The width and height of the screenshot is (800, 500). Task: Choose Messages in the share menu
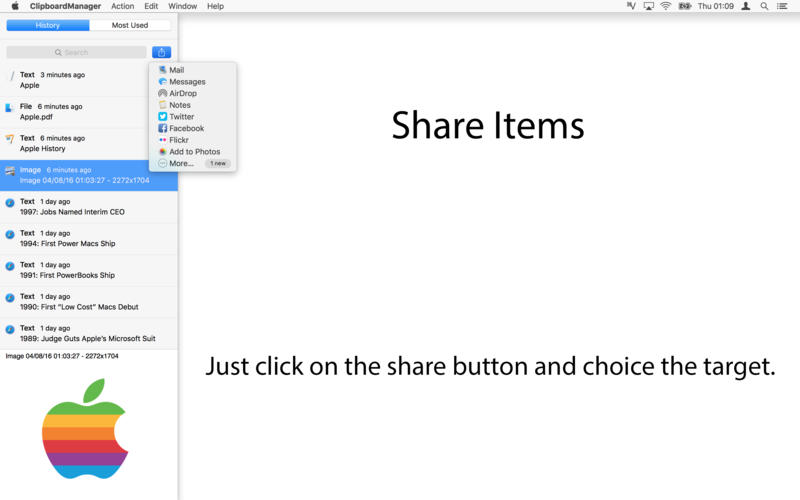click(x=192, y=82)
